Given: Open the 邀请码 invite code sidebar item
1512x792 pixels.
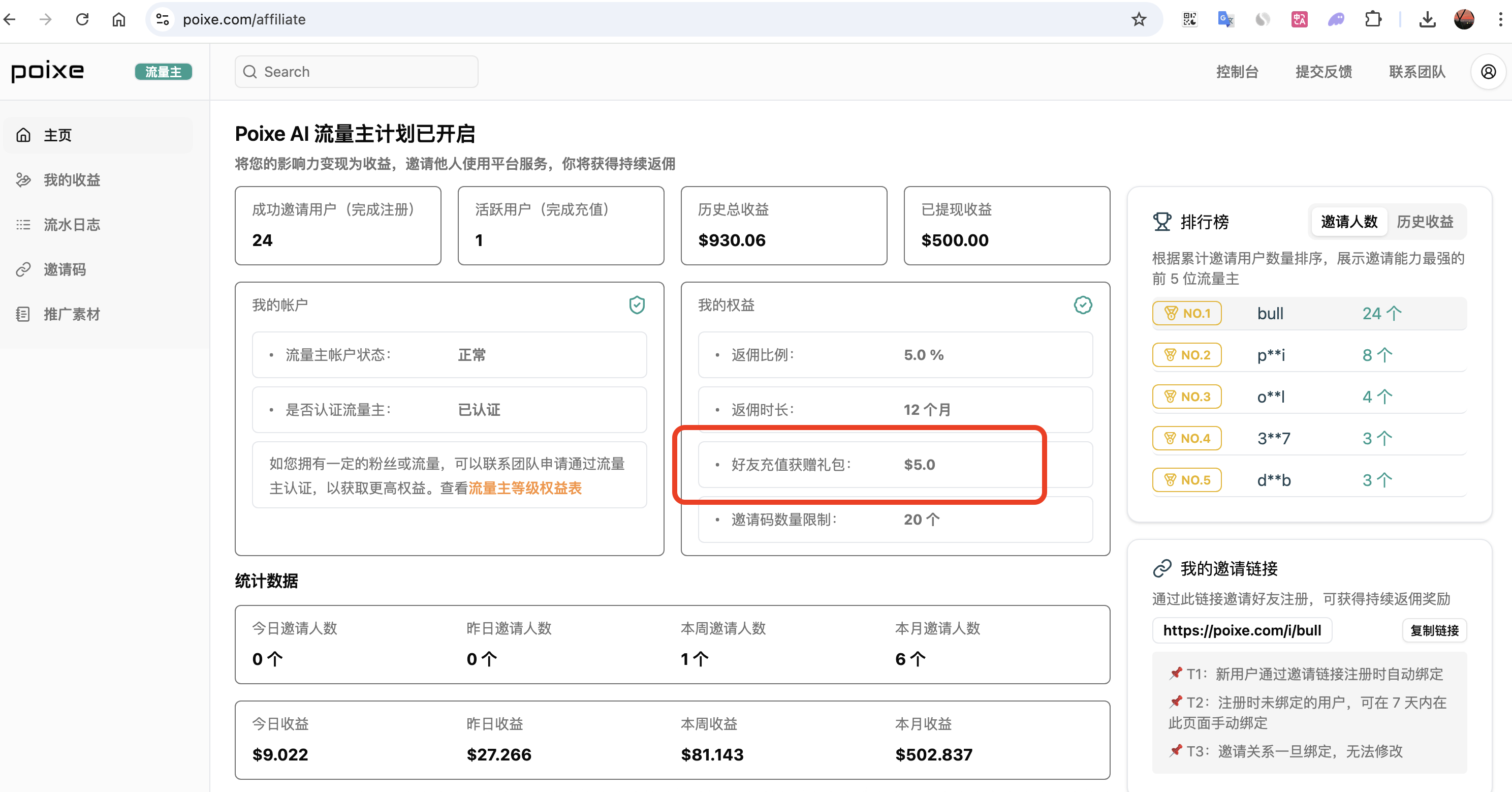Looking at the screenshot, I should pyautogui.click(x=65, y=269).
